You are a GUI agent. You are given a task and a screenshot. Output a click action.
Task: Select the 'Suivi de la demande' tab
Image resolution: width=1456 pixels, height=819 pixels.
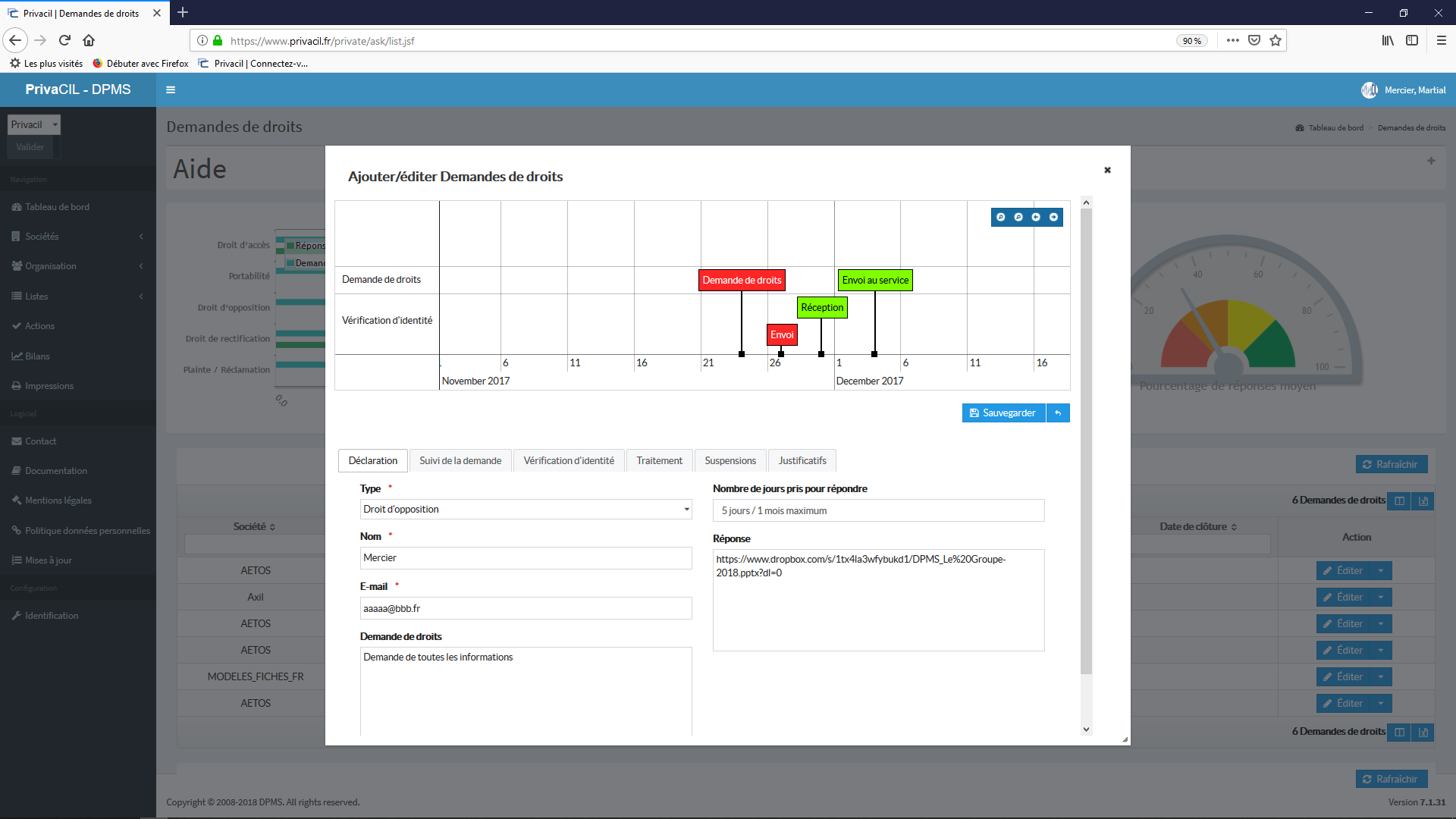[x=460, y=460]
